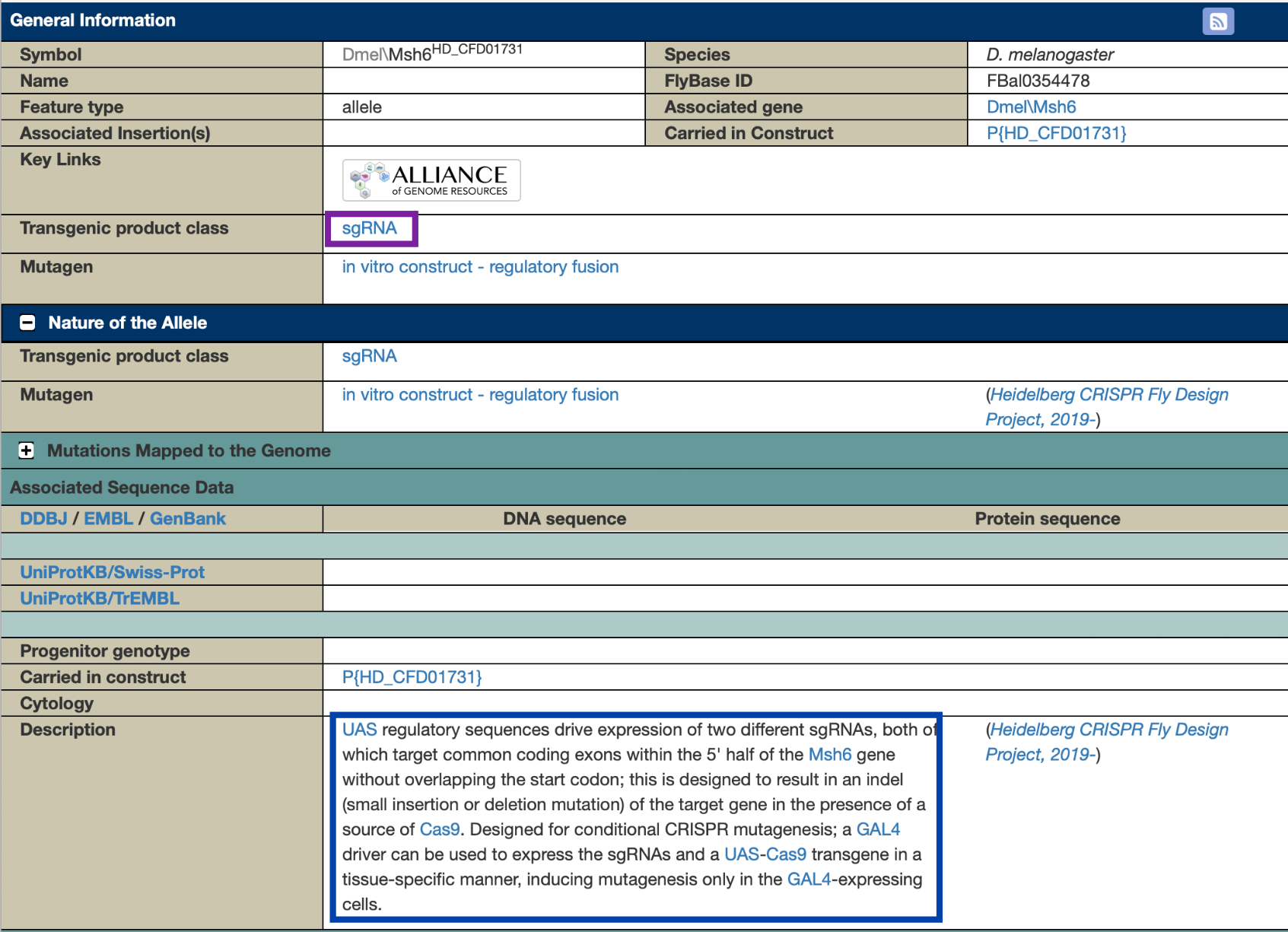Open P{HD_CFD01731} in the lowercase 'Carried in construct' row
The width and height of the screenshot is (1288, 932).
[x=412, y=677]
